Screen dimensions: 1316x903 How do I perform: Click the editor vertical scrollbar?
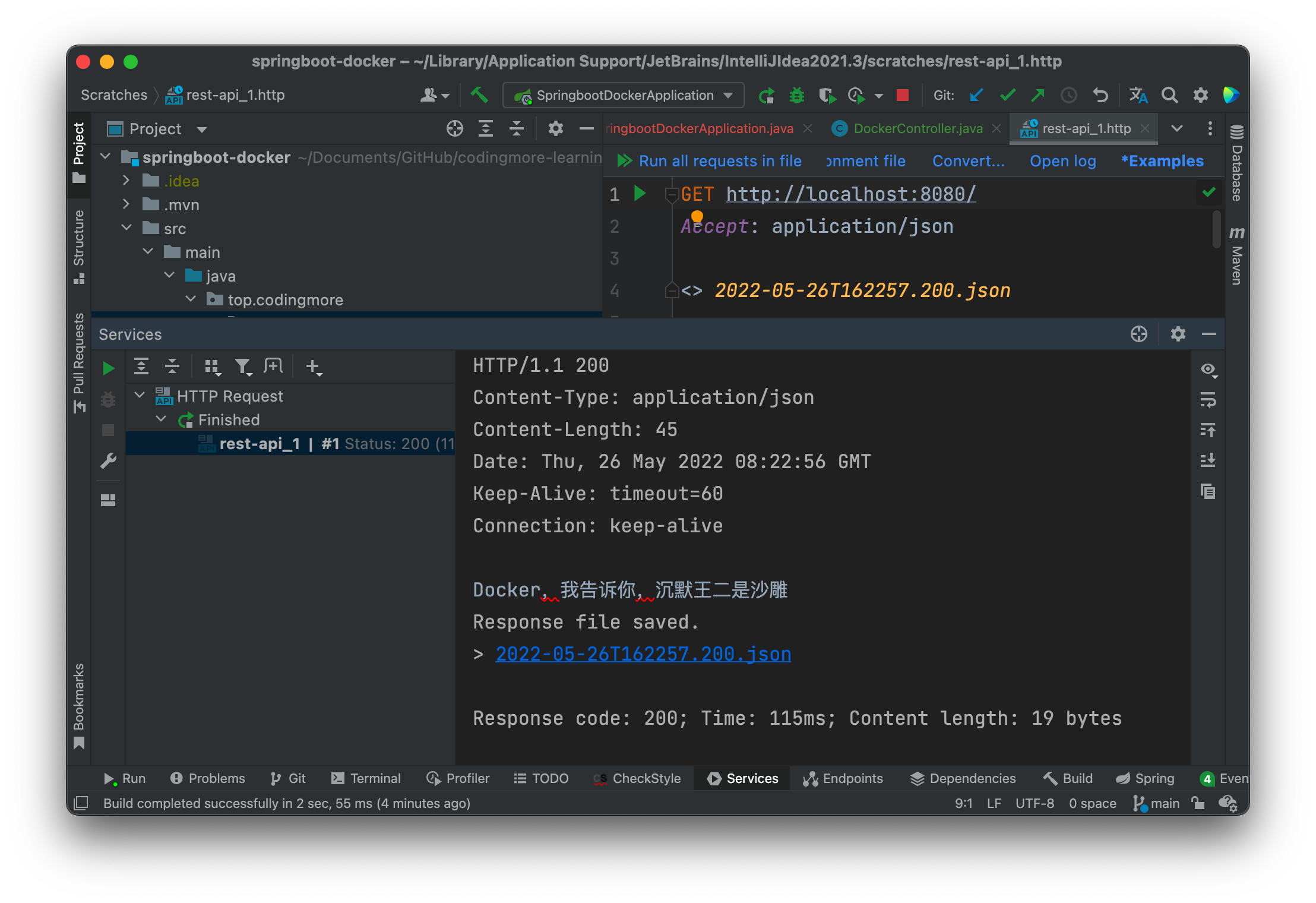pos(1216,229)
